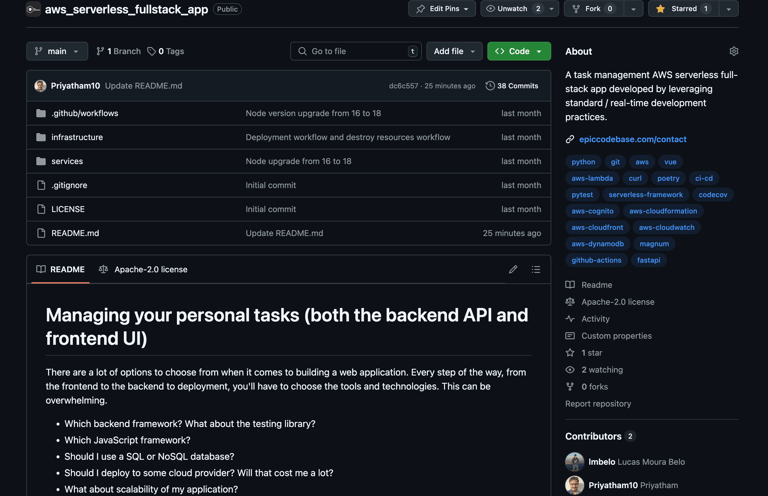Screen dimensions: 768x496
Task: Toggle Unwatch for this repository
Action: (x=512, y=9)
